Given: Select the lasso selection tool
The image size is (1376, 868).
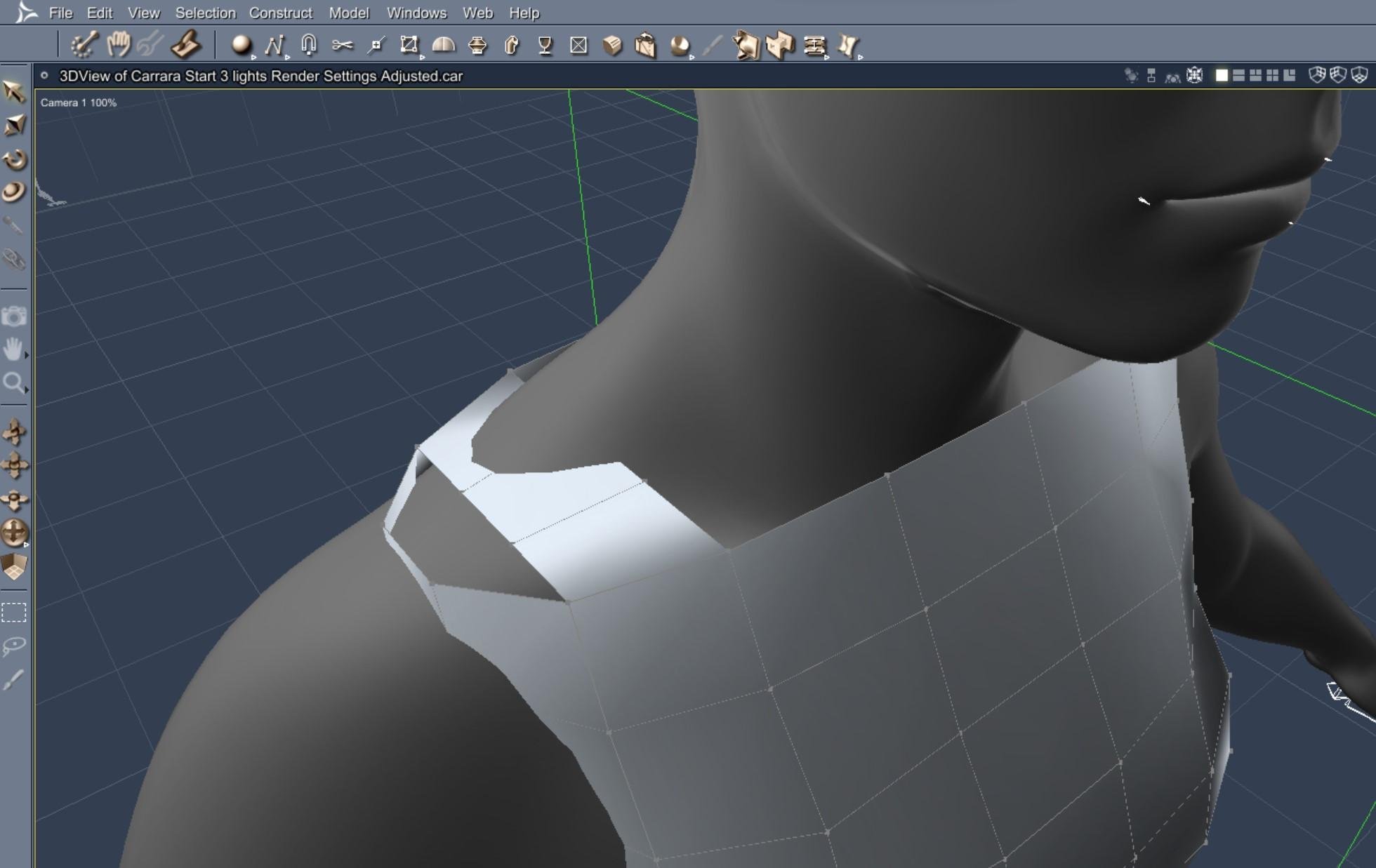Looking at the screenshot, I should pos(14,645).
